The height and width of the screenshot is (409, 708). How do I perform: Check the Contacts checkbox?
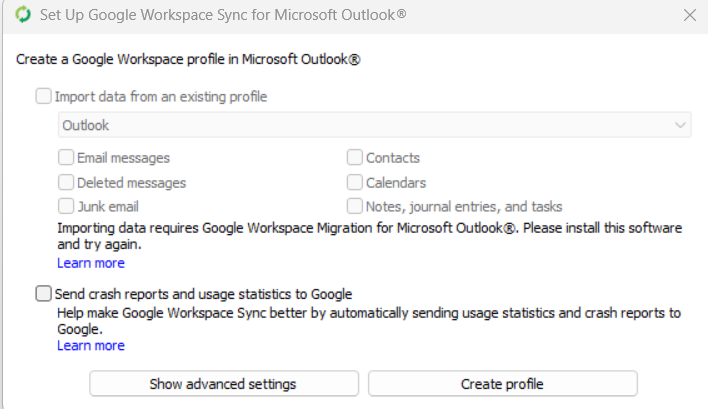coord(354,158)
